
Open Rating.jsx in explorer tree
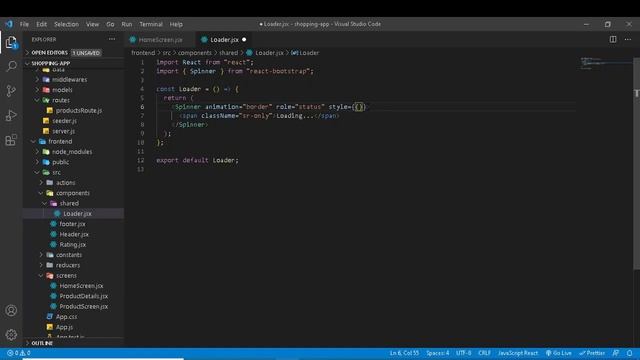(73, 244)
